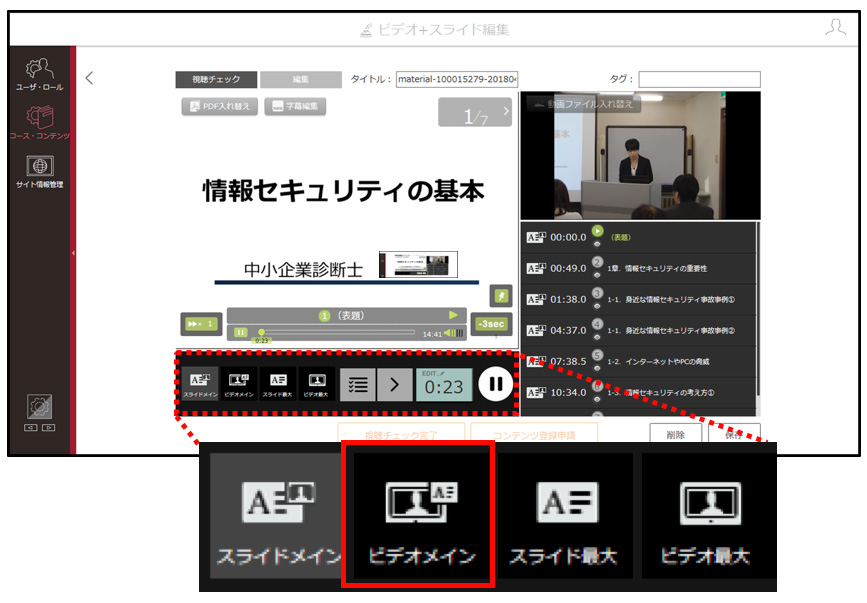This screenshot has width=867, height=603.
Task: Switch to スライドメイン layout in player toolbar
Action: (200, 384)
